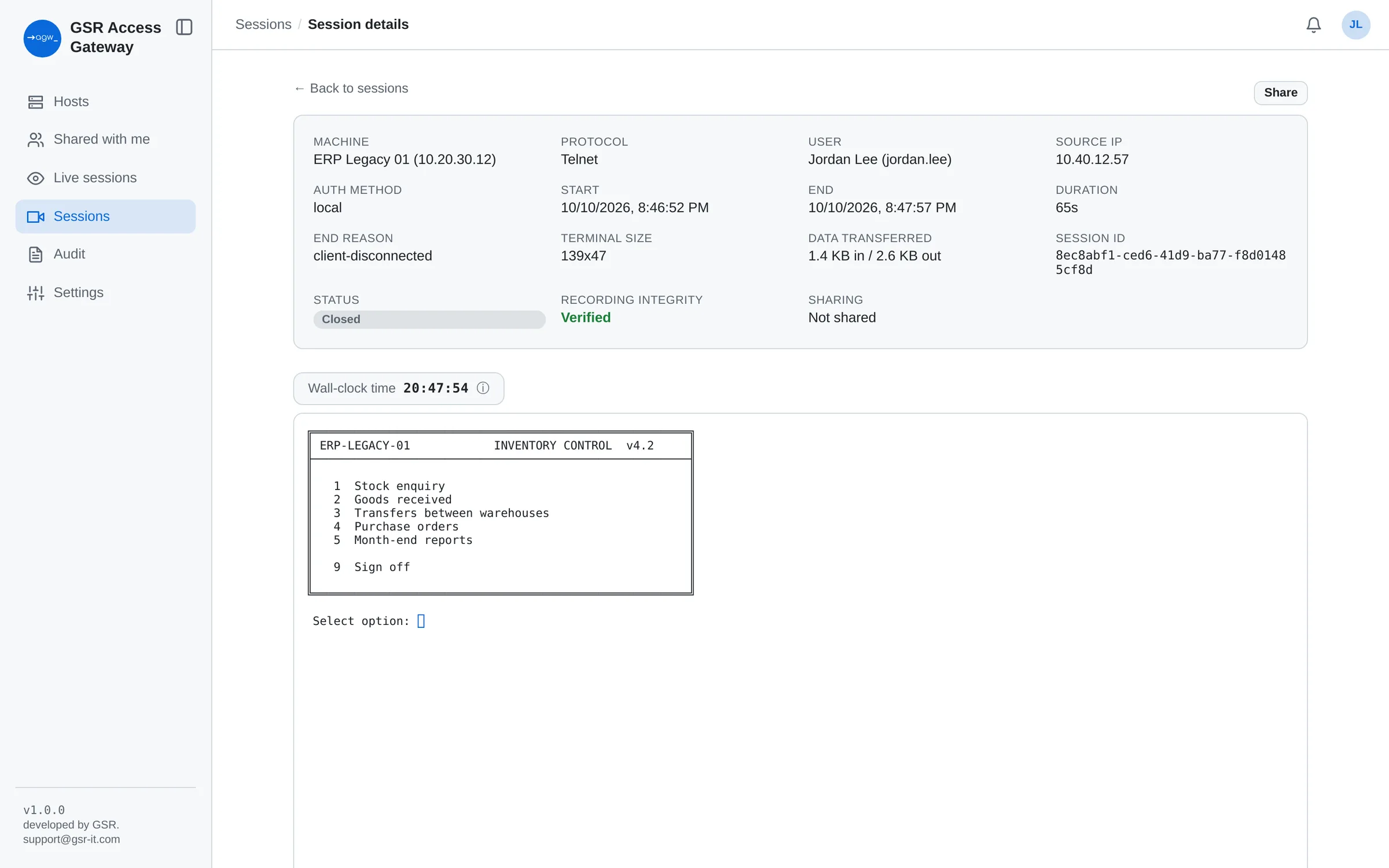Open the Live sessions page

[105, 178]
